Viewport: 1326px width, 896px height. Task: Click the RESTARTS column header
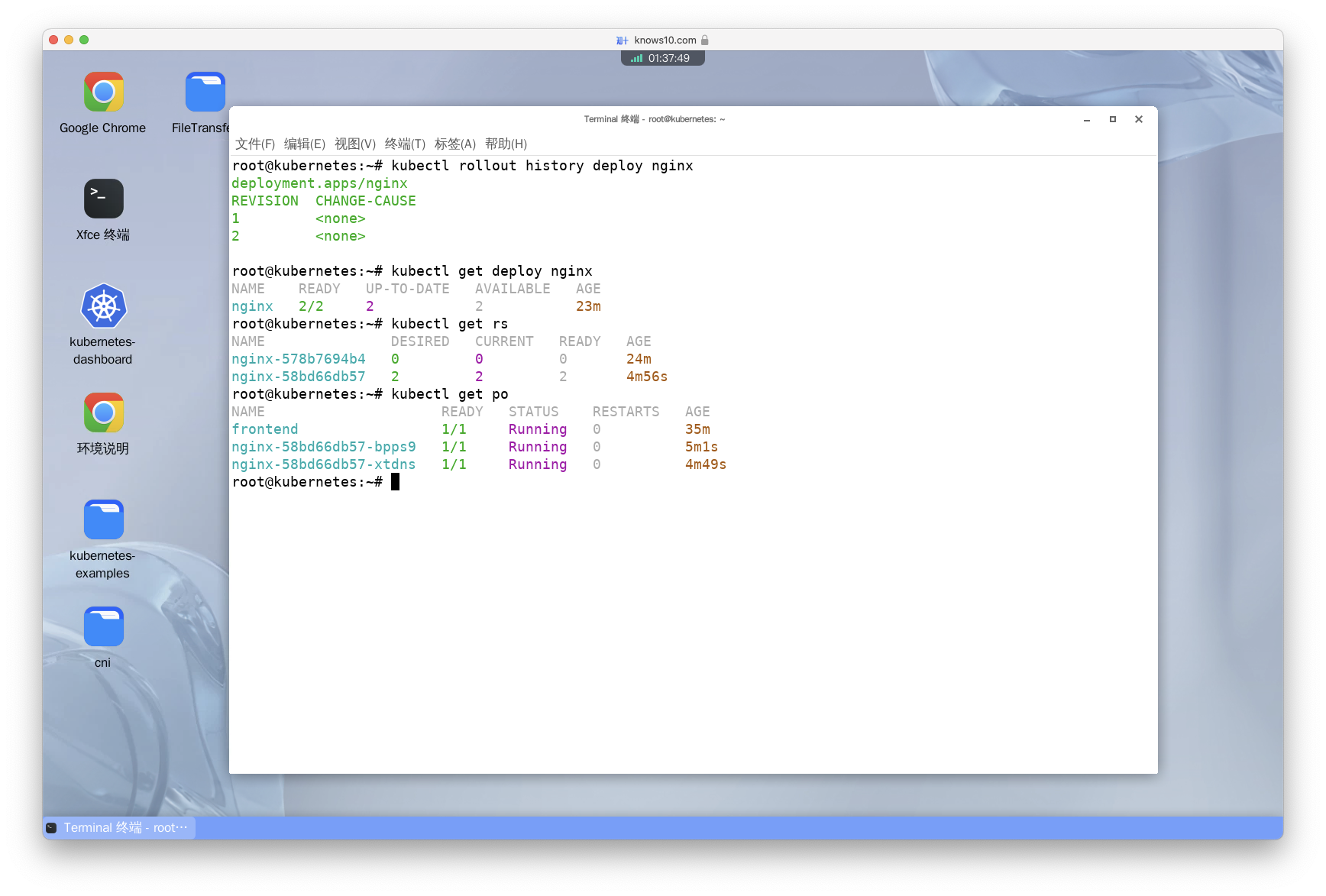(x=626, y=412)
